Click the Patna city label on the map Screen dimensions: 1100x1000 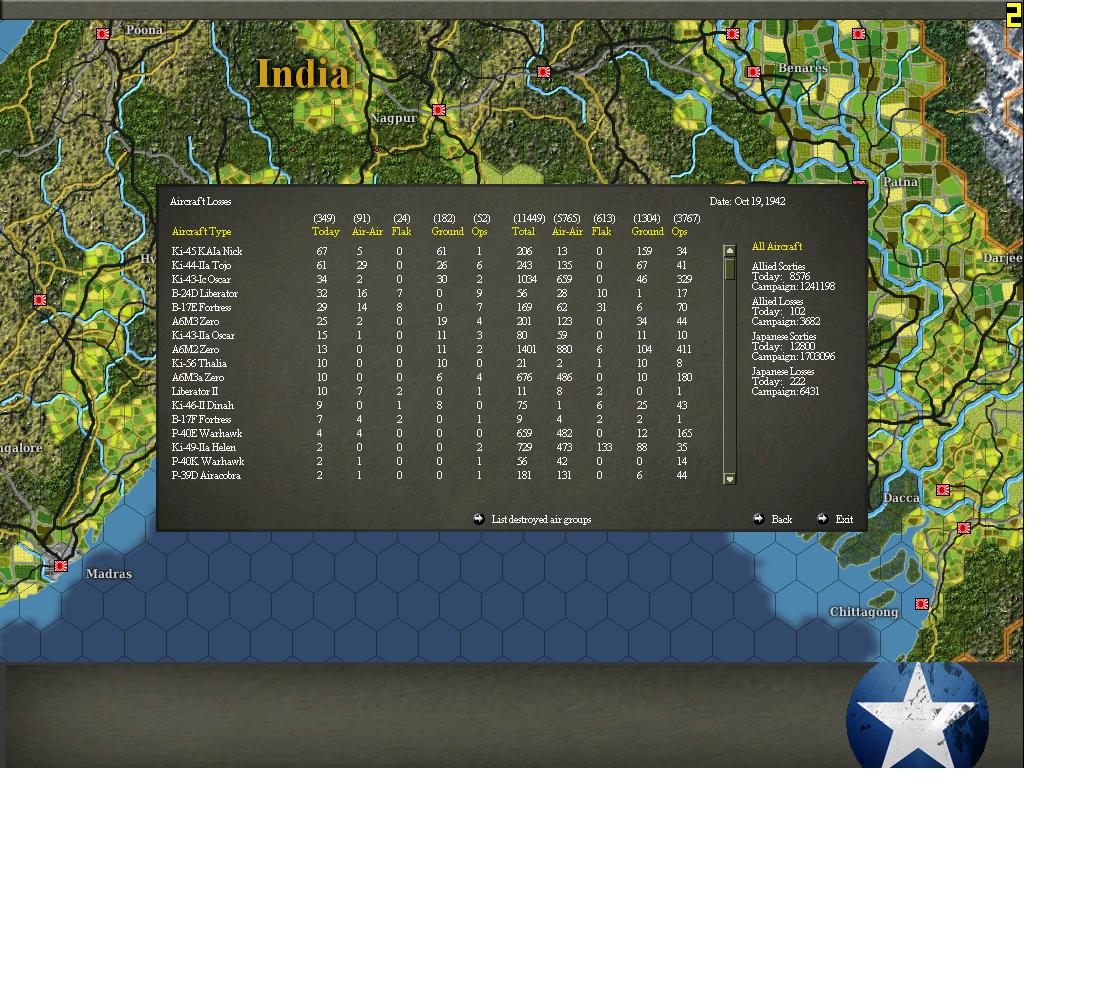point(900,182)
